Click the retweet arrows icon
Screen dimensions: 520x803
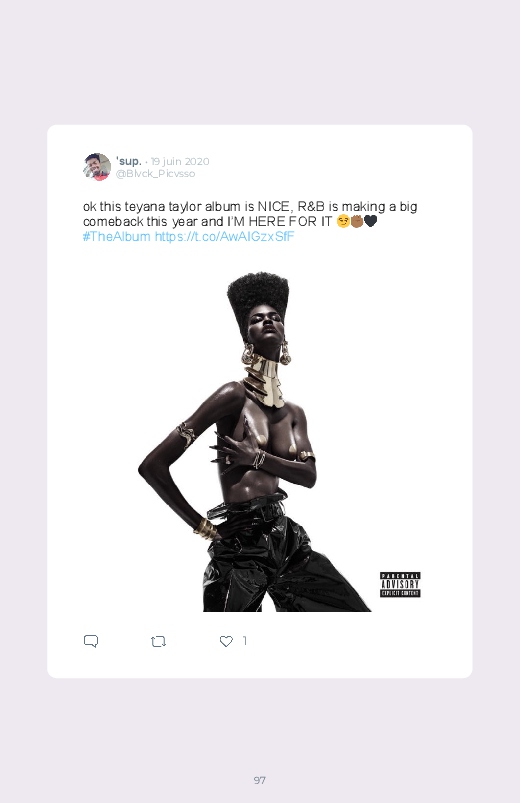(x=158, y=641)
